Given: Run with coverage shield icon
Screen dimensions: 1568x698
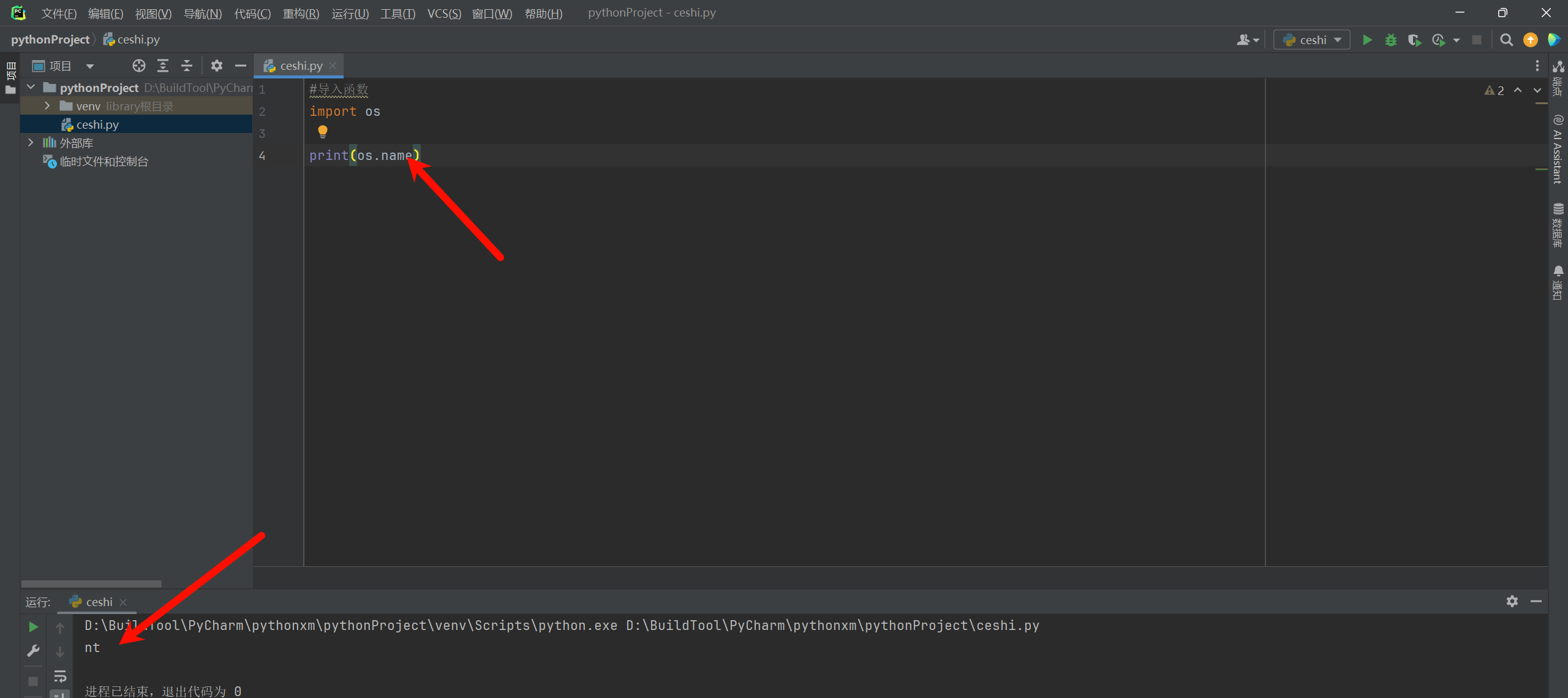Looking at the screenshot, I should tap(1414, 40).
